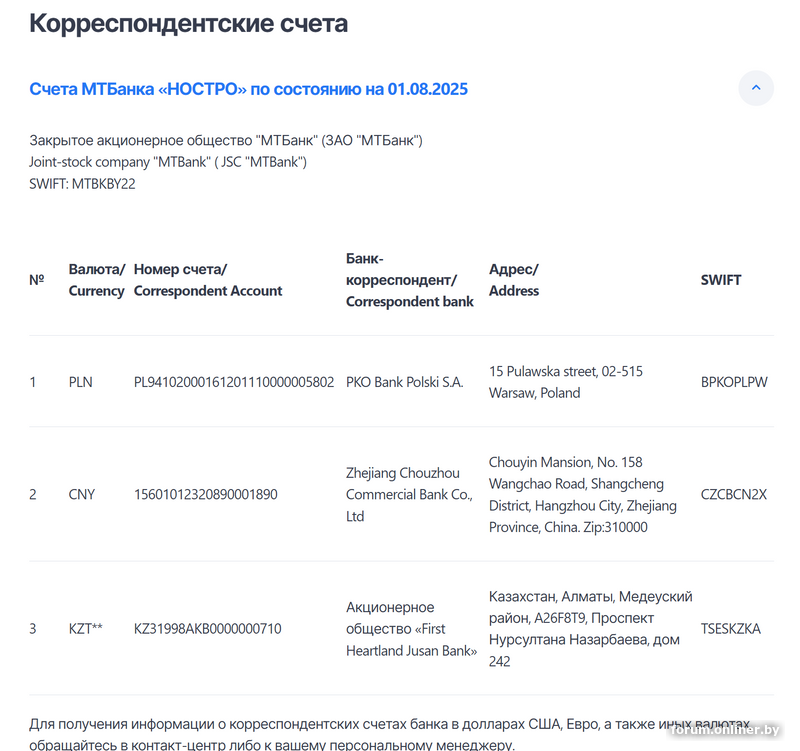This screenshot has height=751, width=800.
Task: Click the PKO Bank Polski S.A. cell
Action: 404,382
